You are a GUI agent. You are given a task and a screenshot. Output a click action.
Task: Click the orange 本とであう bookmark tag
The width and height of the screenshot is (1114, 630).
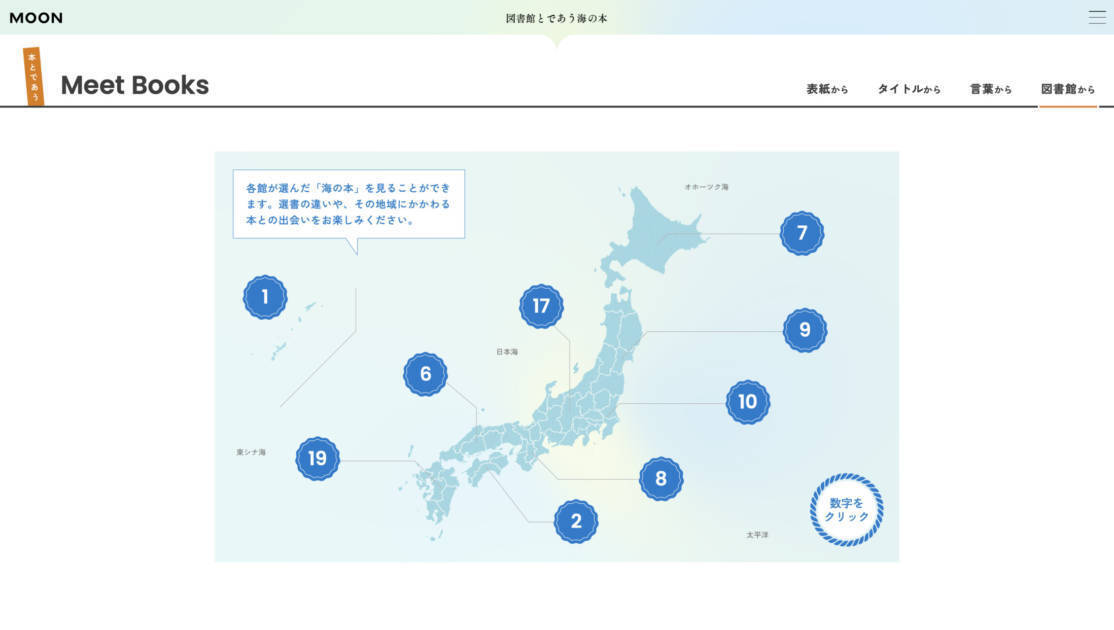(33, 77)
